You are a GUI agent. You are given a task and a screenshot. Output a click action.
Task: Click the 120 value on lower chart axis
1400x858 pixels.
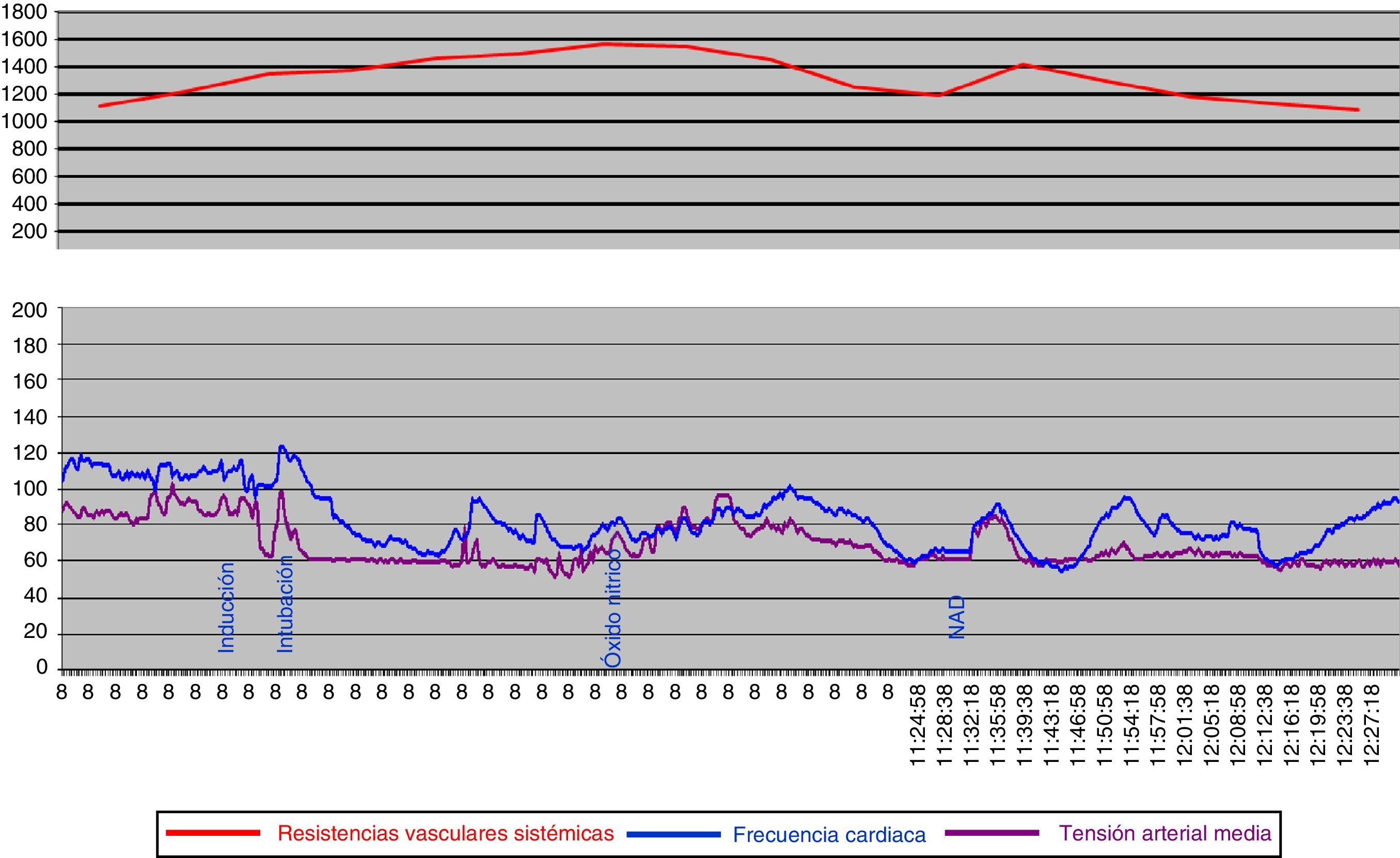(29, 454)
